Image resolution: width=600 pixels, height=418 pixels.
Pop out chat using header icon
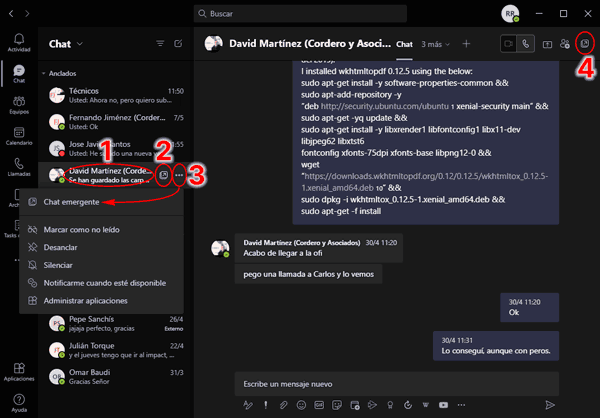[585, 44]
